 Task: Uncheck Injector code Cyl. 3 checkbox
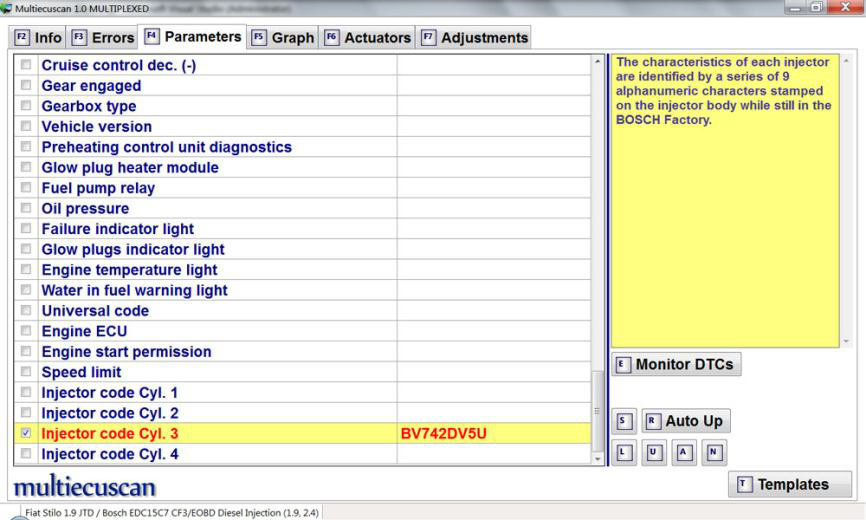(x=26, y=434)
